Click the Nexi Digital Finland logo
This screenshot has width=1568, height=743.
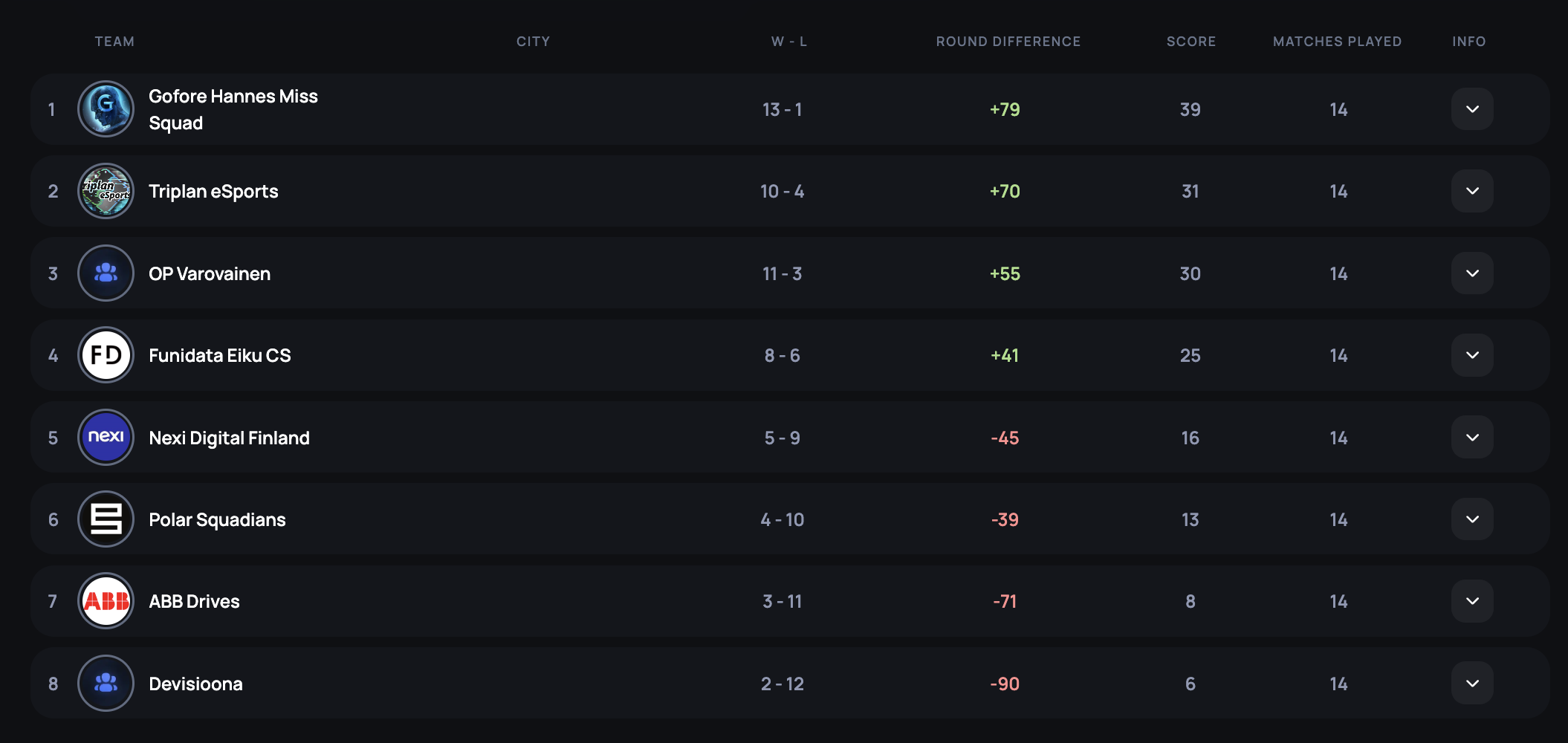pyautogui.click(x=106, y=438)
